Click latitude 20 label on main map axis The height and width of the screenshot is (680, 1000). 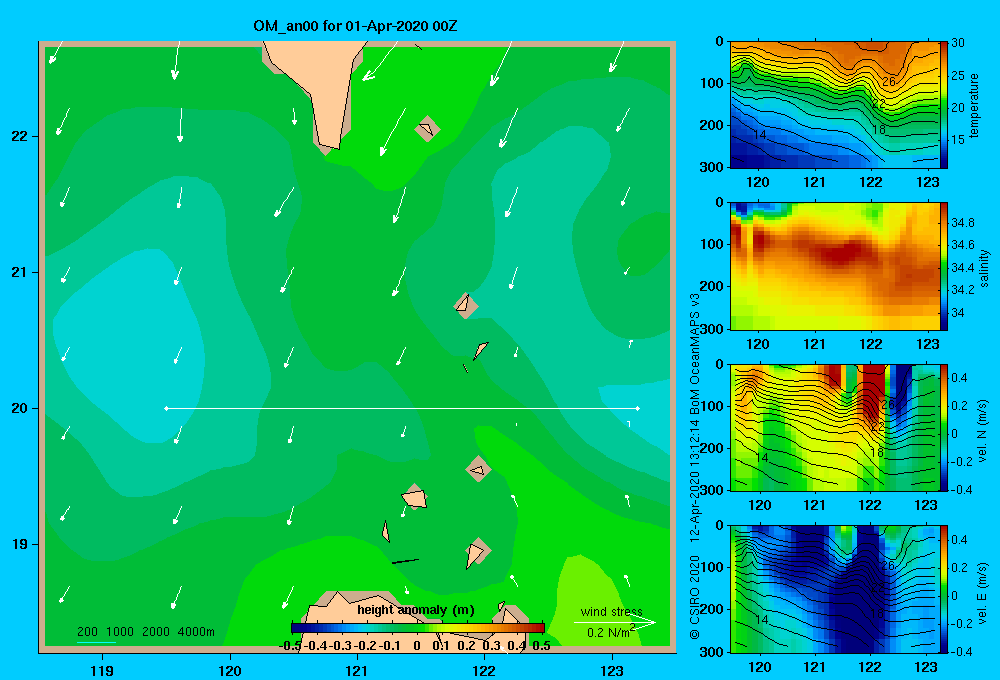point(20,408)
